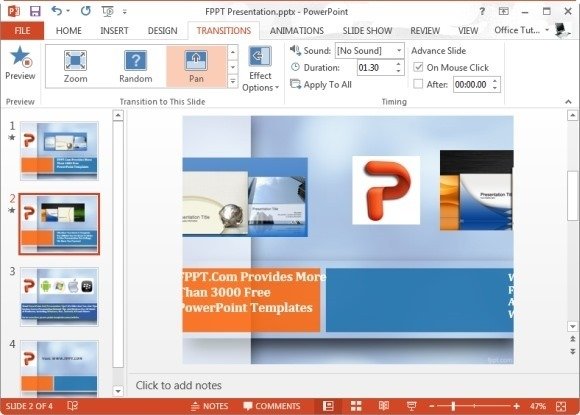Collapse the ribbon with the chevron

coord(568,101)
